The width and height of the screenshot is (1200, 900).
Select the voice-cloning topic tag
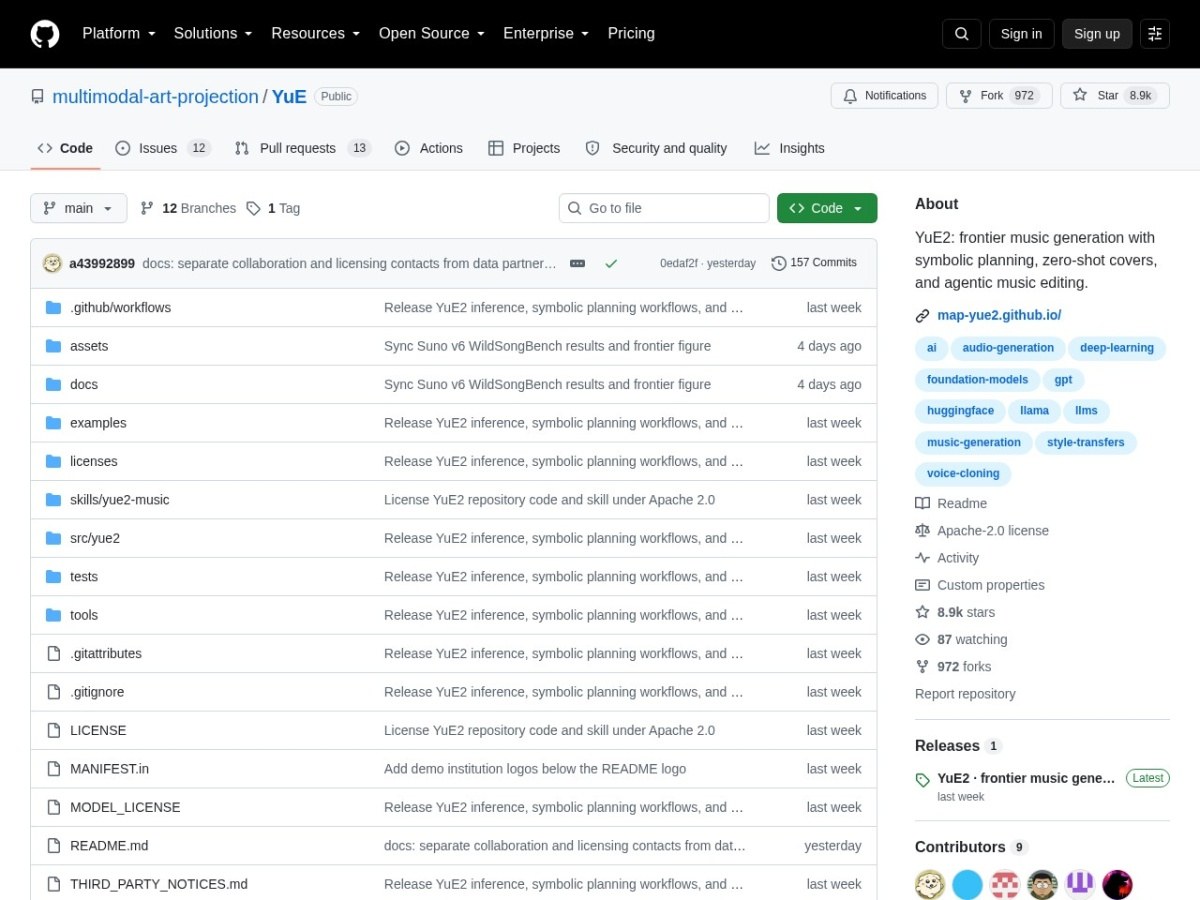pyautogui.click(x=963, y=474)
